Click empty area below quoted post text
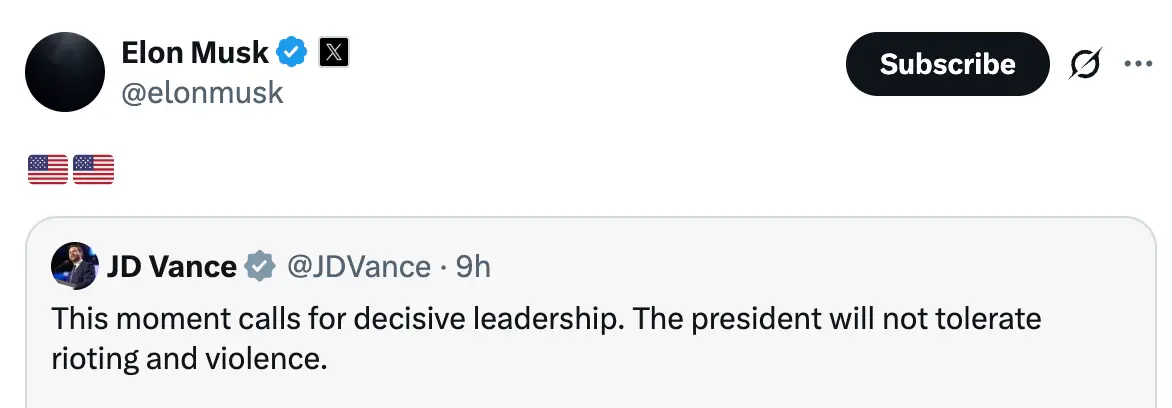Screen dimensions: 1172x408 click(600, 392)
